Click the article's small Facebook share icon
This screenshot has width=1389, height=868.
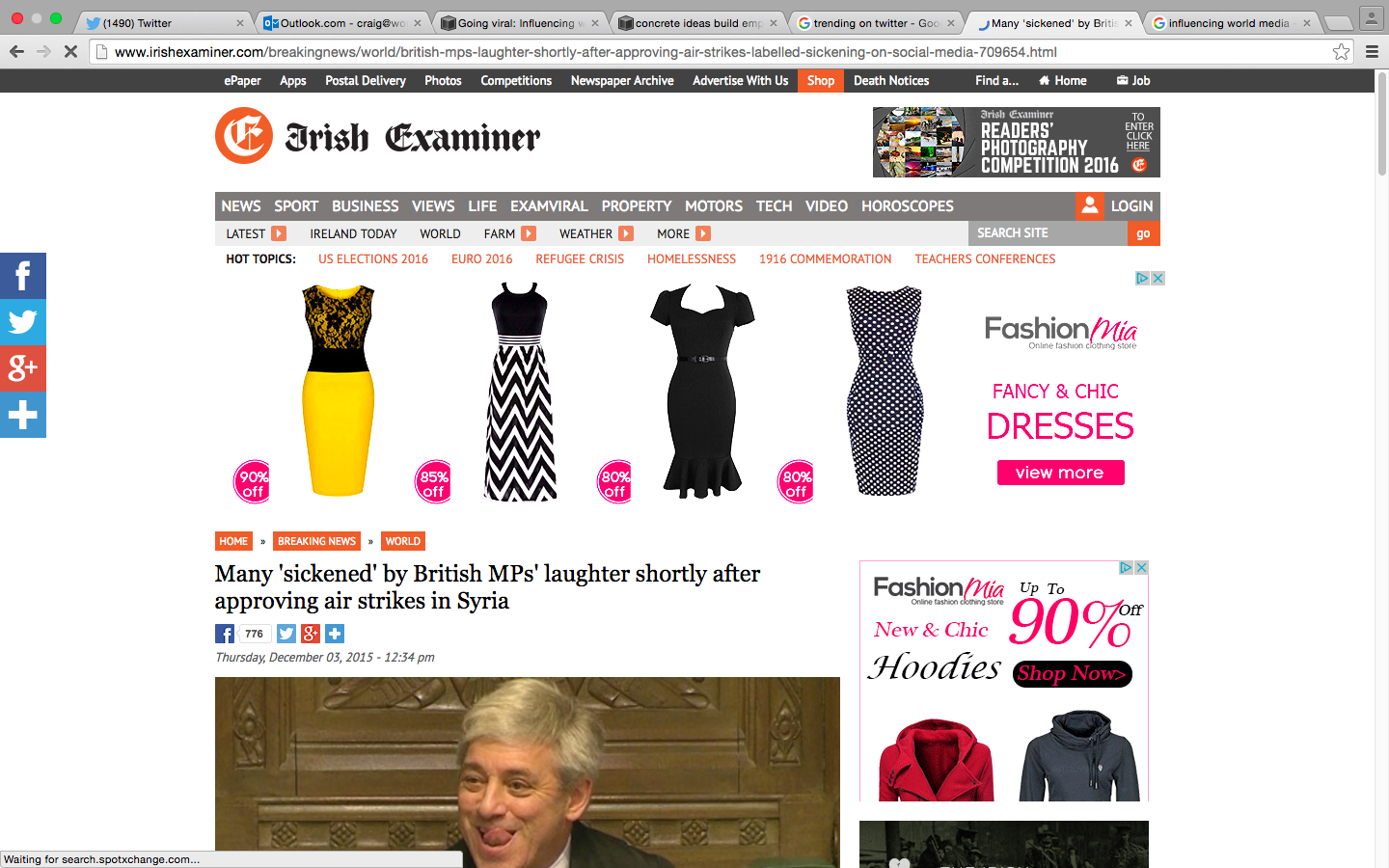225,634
